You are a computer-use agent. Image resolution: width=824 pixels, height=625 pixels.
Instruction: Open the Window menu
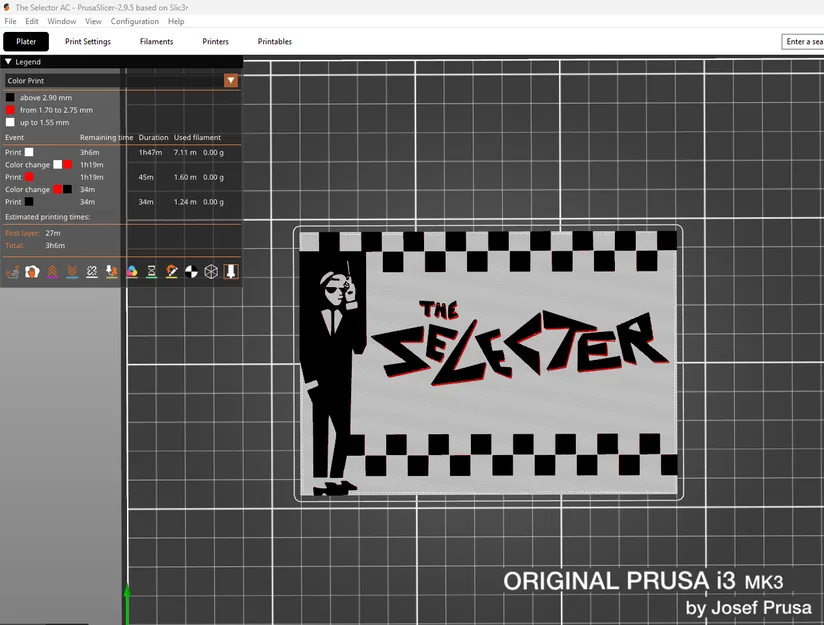[x=62, y=22]
